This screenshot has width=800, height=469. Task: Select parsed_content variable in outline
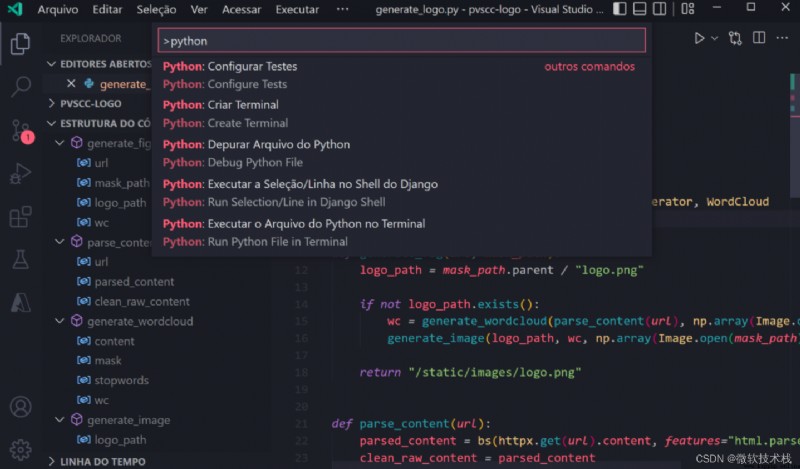click(134, 281)
